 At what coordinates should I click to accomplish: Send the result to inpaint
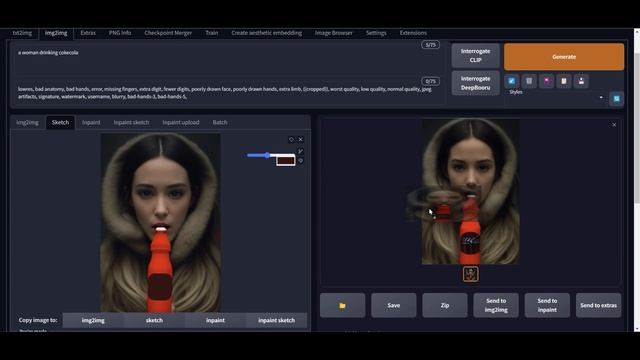pyautogui.click(x=547, y=305)
